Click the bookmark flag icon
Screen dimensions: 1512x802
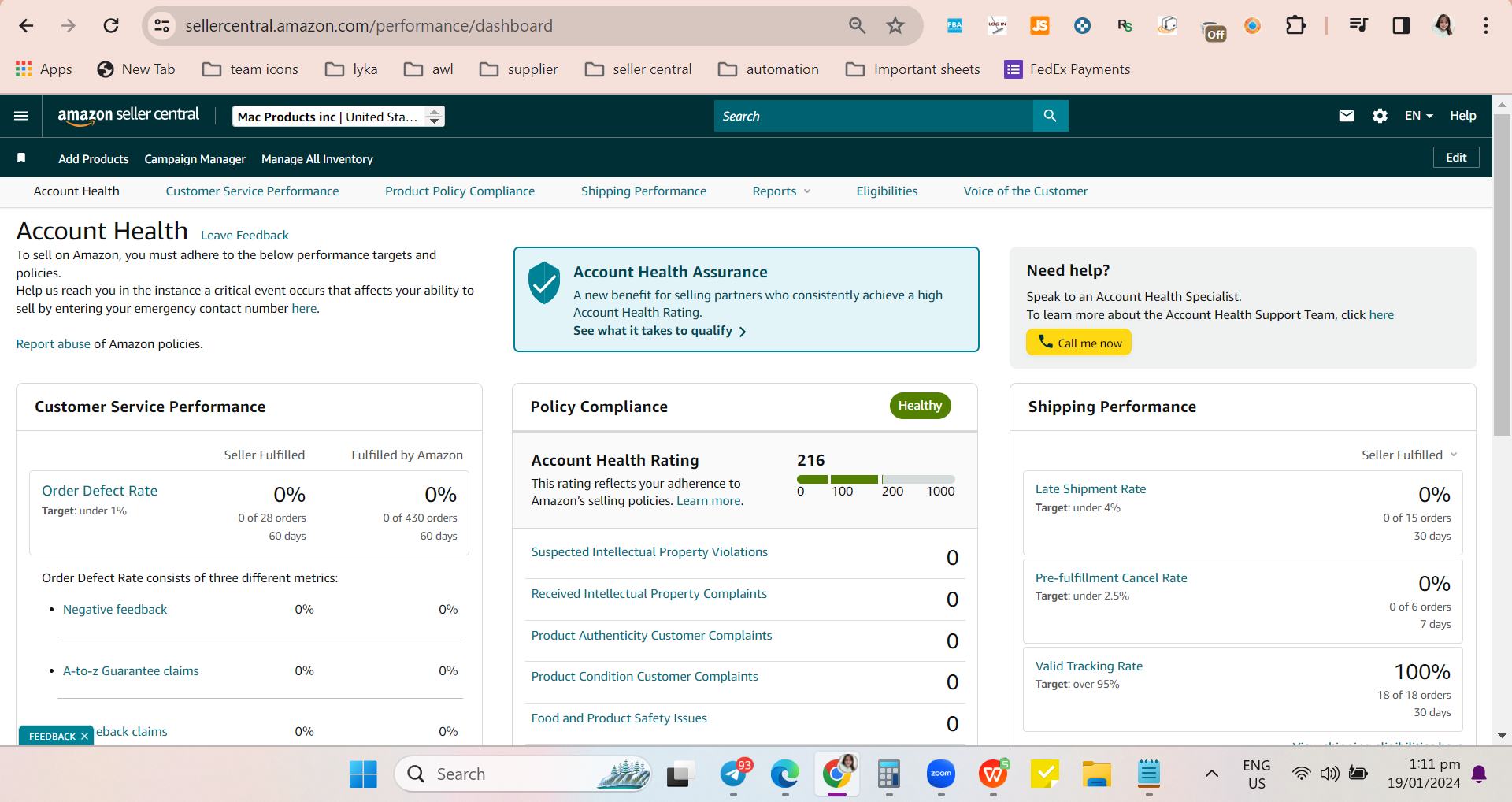click(21, 158)
